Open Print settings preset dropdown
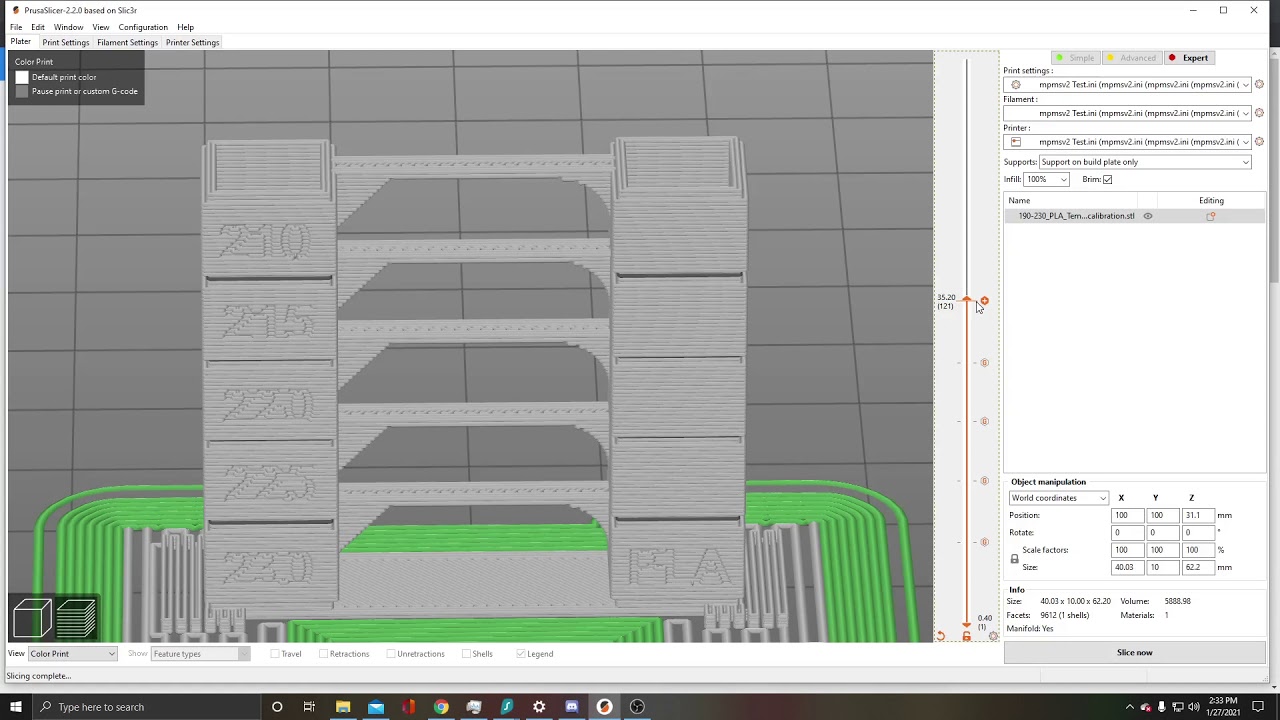 click(1128, 85)
